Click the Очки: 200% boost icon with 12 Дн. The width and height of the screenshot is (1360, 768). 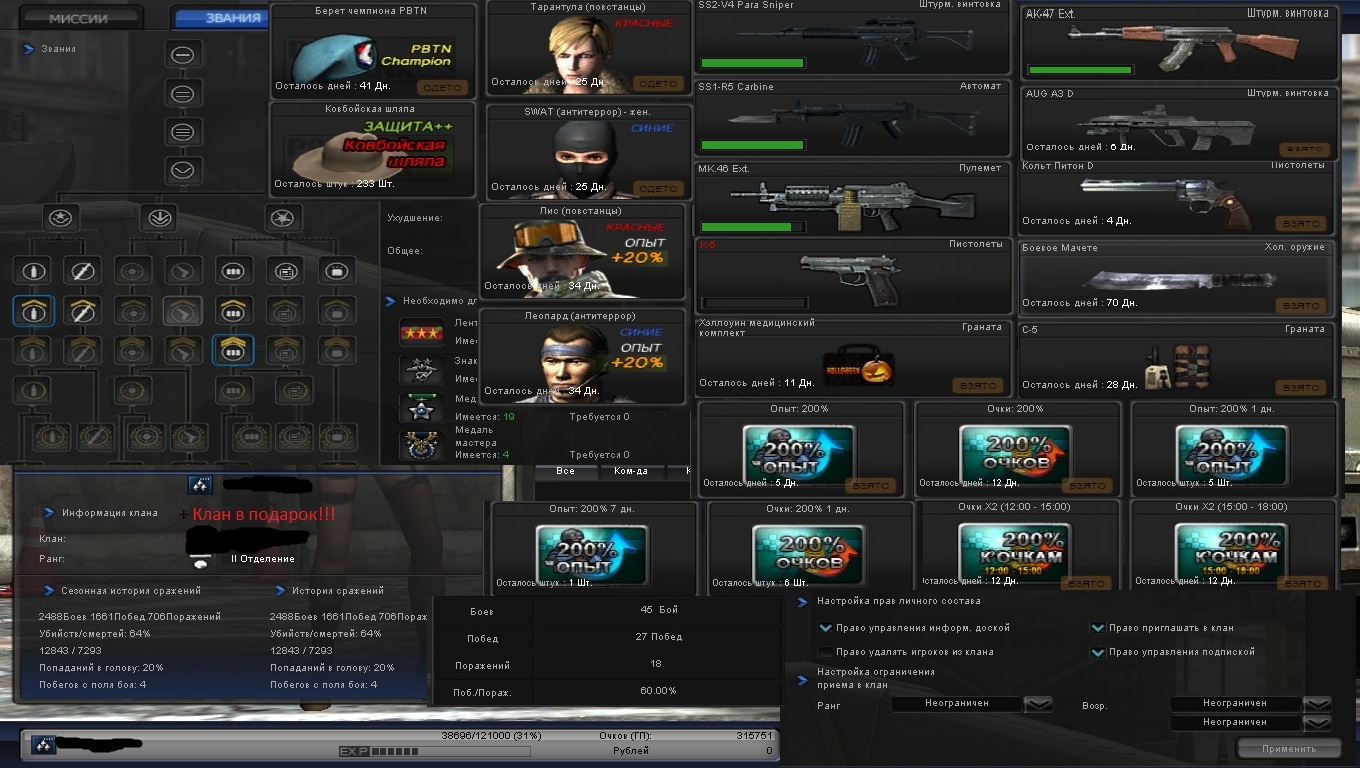1015,454
